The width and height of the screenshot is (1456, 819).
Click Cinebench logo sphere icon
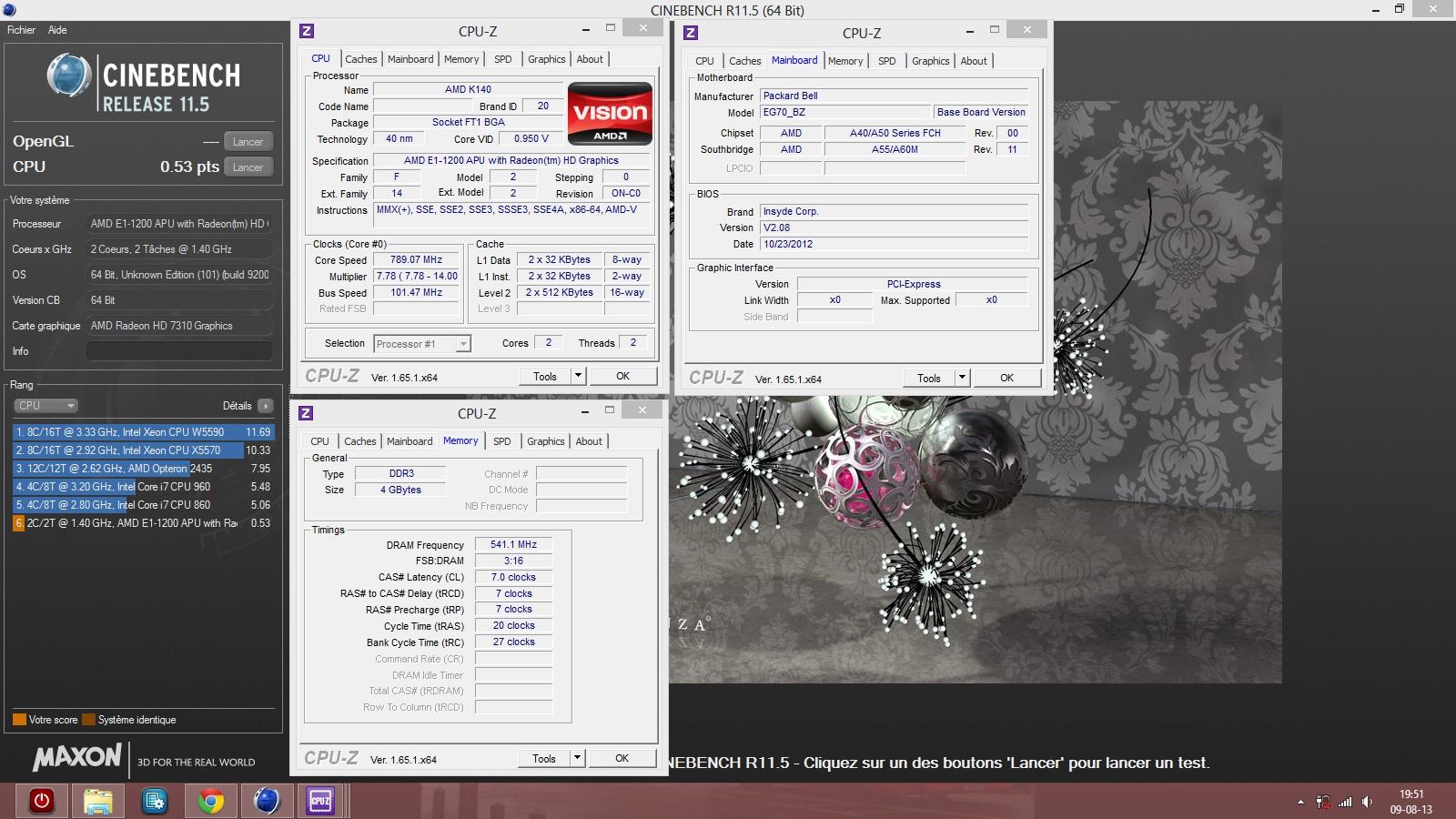pyautogui.click(x=68, y=76)
